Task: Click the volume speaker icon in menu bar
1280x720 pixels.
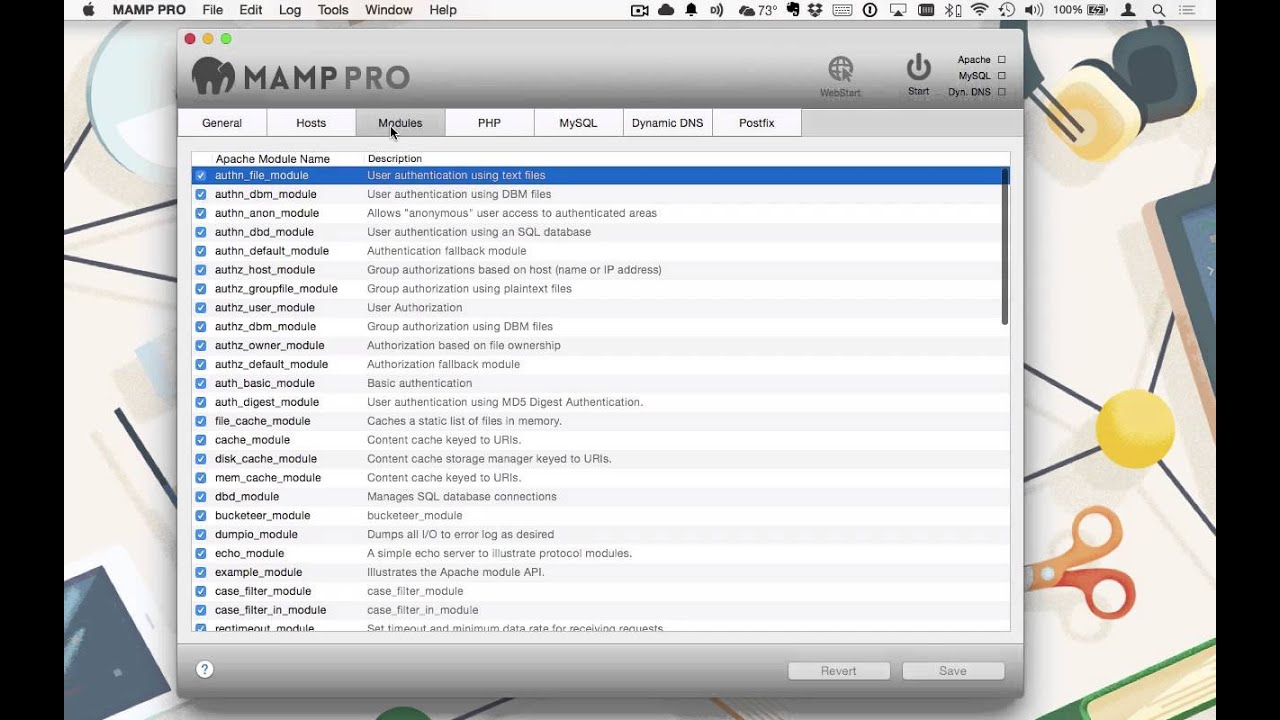Action: [x=1034, y=10]
